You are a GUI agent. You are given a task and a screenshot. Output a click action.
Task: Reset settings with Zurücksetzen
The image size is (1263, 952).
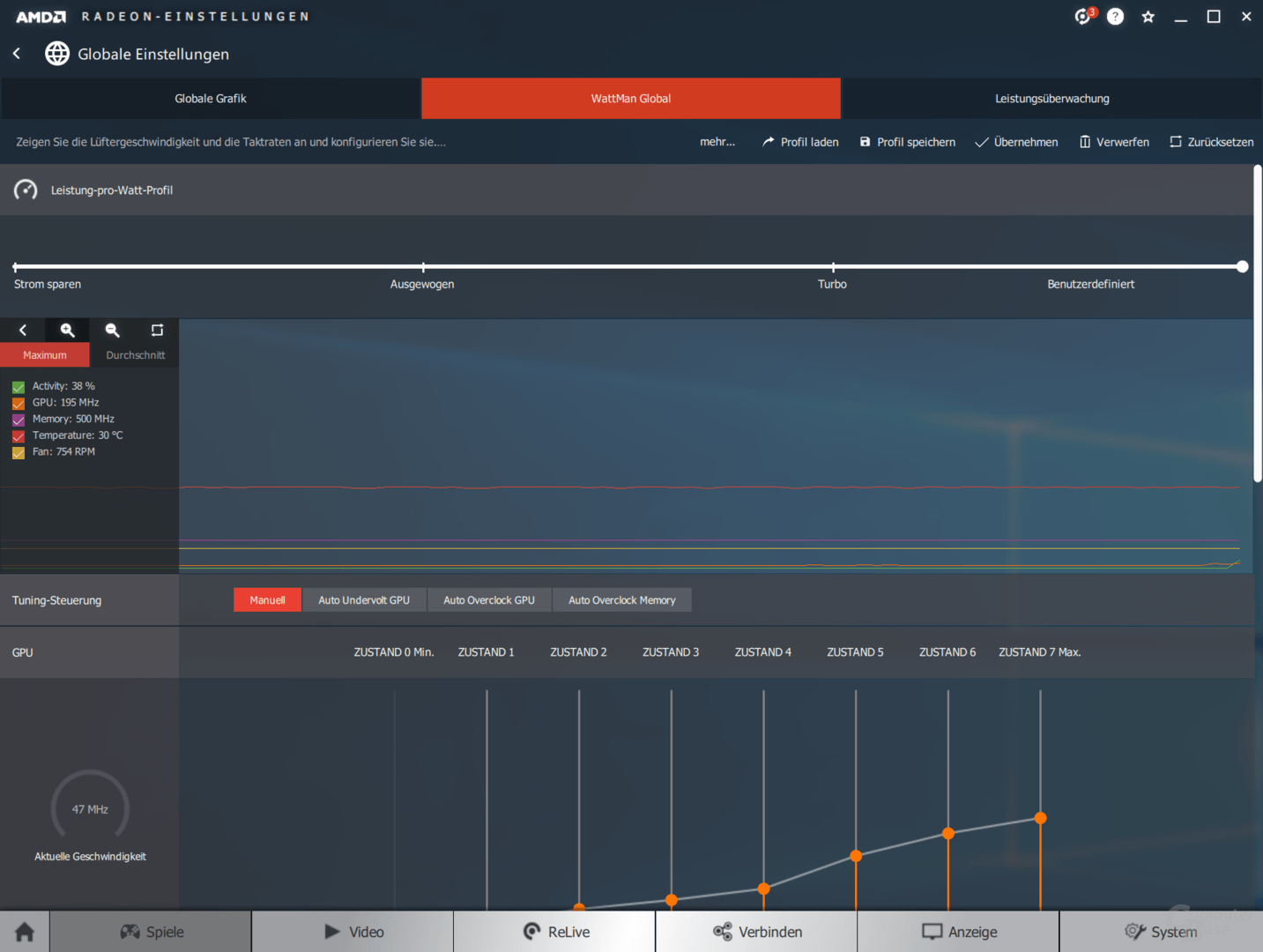point(1212,142)
